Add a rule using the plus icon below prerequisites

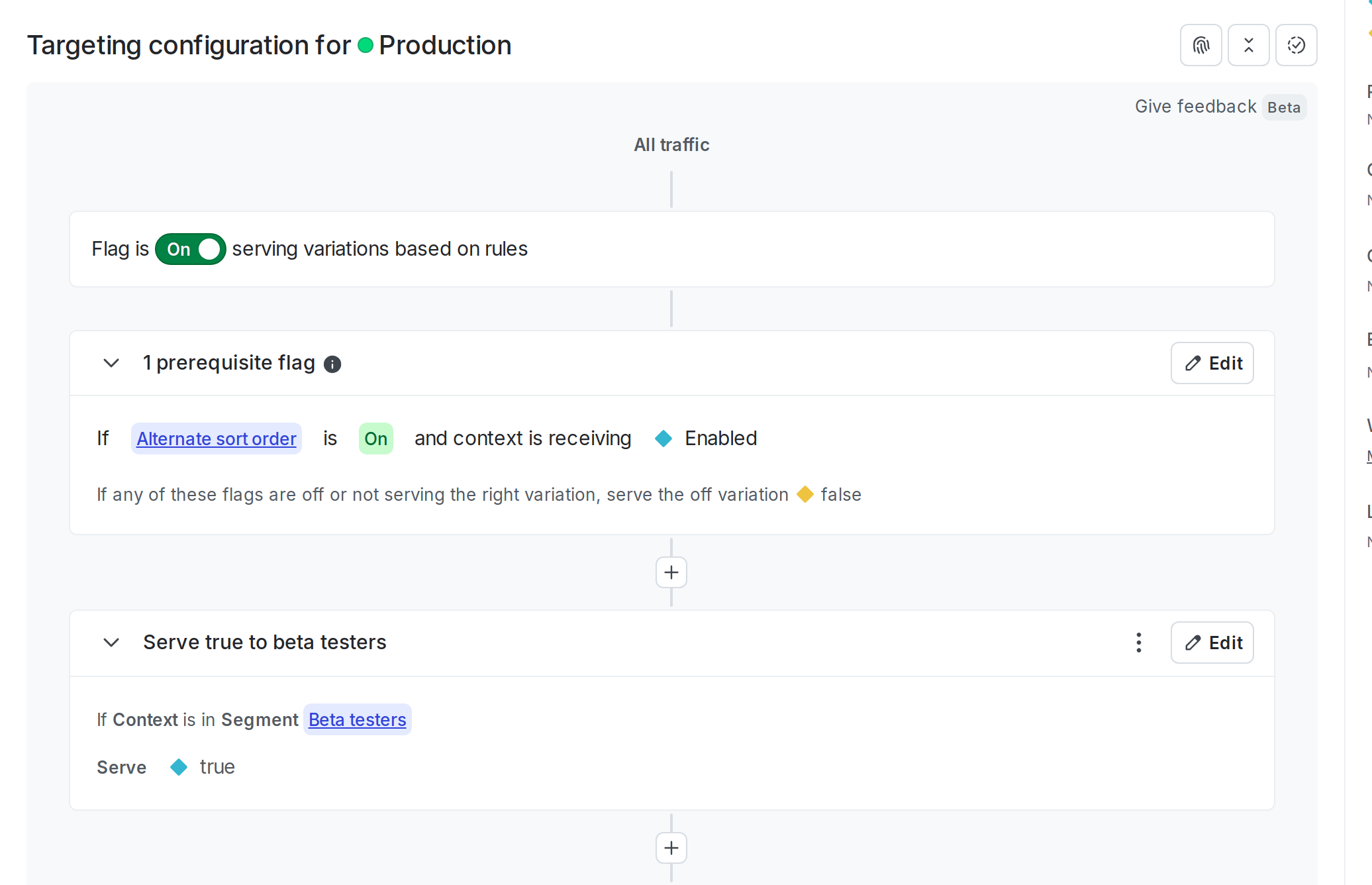coord(670,572)
